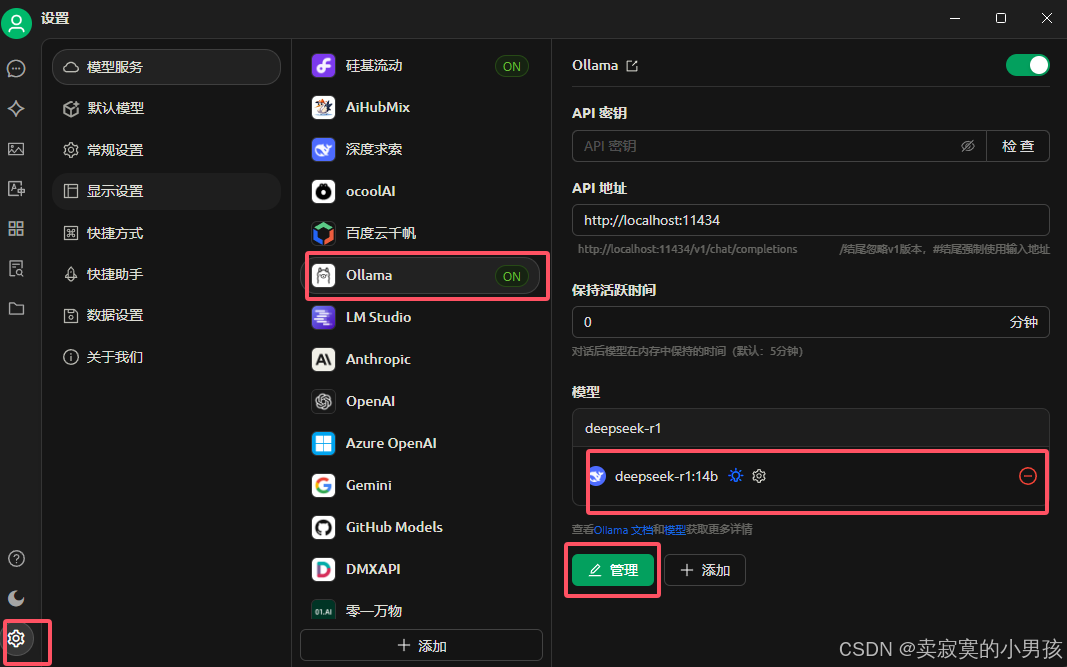The width and height of the screenshot is (1067, 667).
Task: Select ocoolAI provider
Action: click(421, 192)
